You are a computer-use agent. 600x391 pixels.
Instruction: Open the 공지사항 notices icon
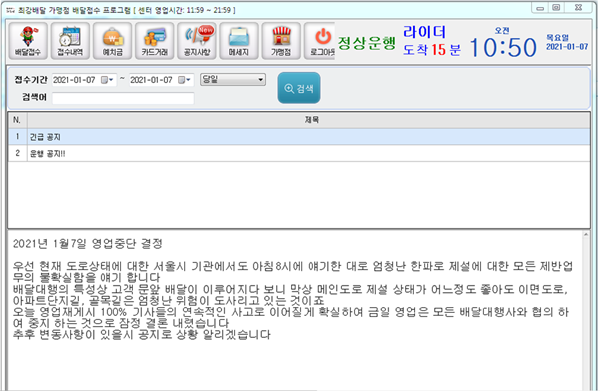[x=197, y=41]
